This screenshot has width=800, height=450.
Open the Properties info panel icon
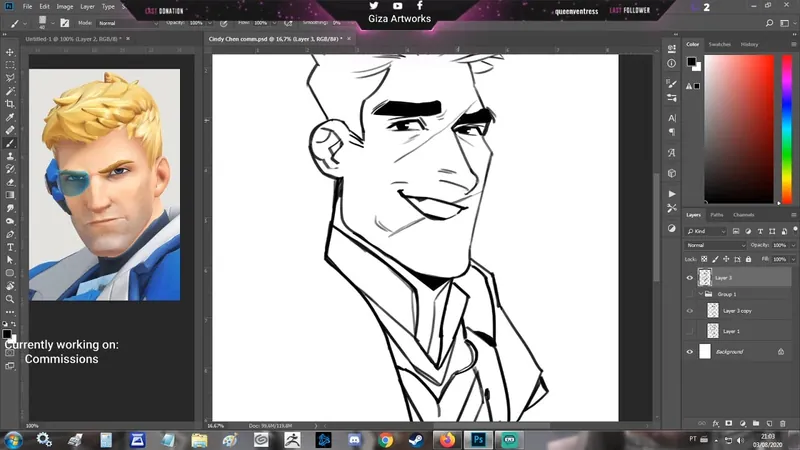[671, 63]
